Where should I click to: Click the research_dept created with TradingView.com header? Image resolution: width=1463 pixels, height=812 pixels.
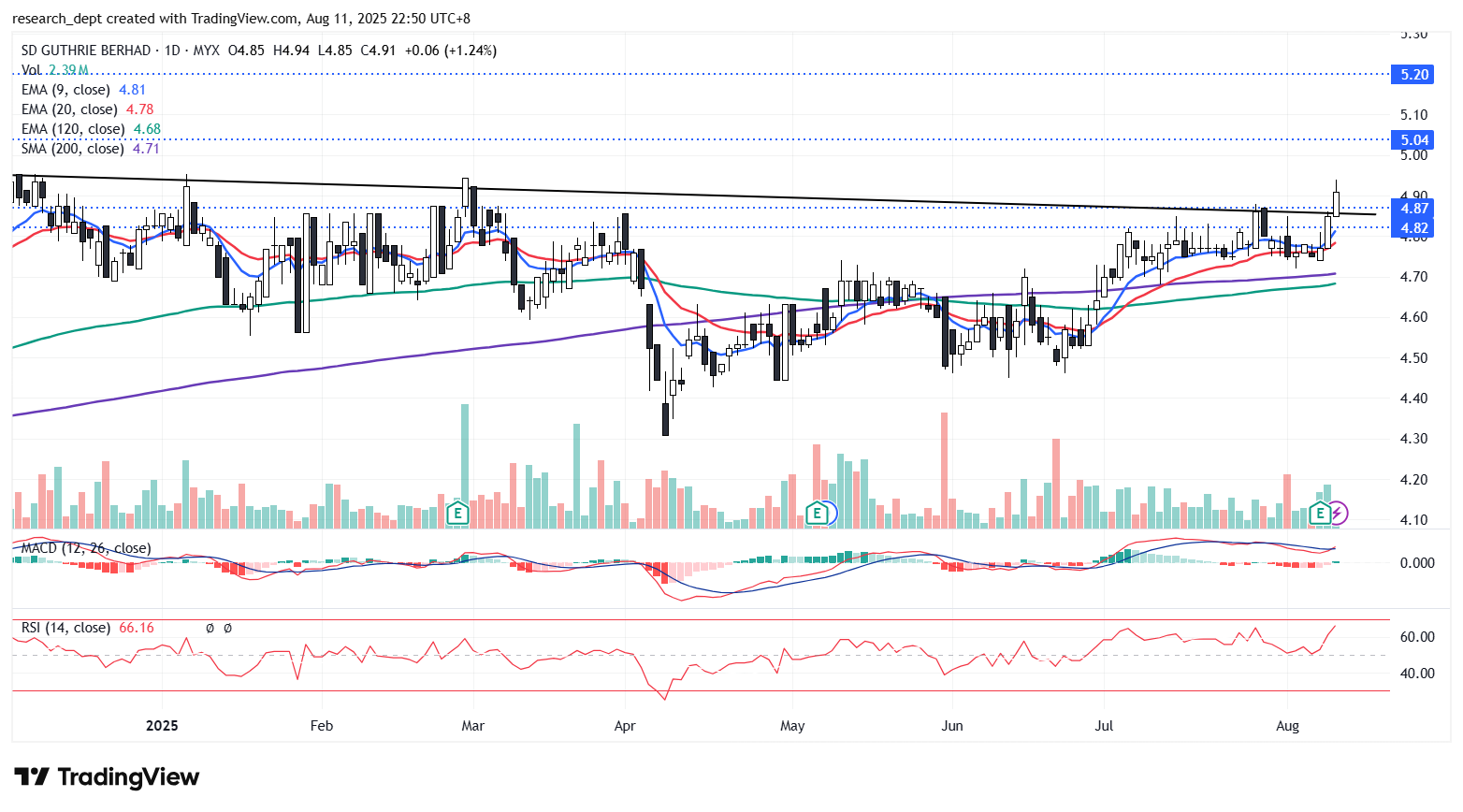[241, 19]
